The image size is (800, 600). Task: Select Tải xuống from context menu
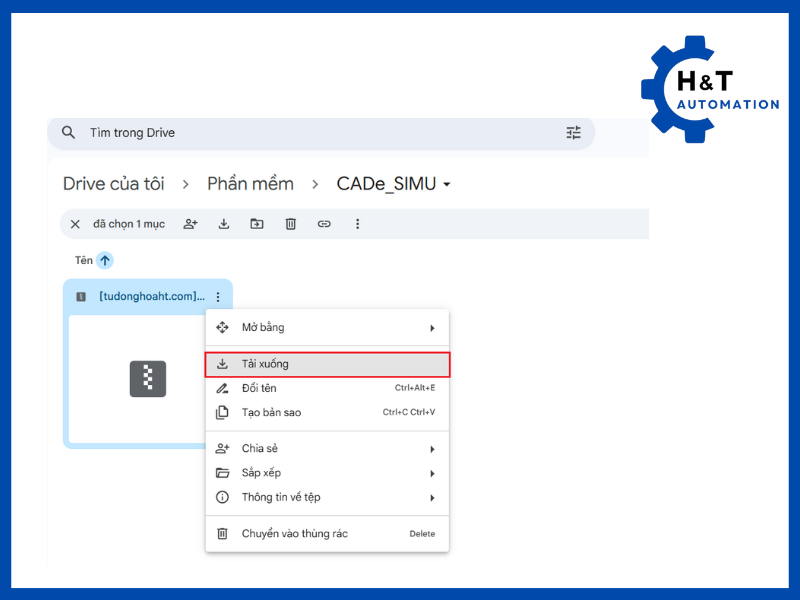[x=327, y=364]
